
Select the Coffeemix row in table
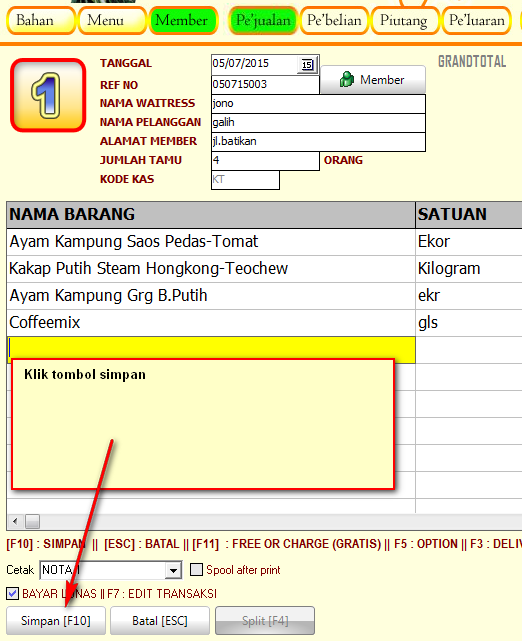(x=264, y=323)
